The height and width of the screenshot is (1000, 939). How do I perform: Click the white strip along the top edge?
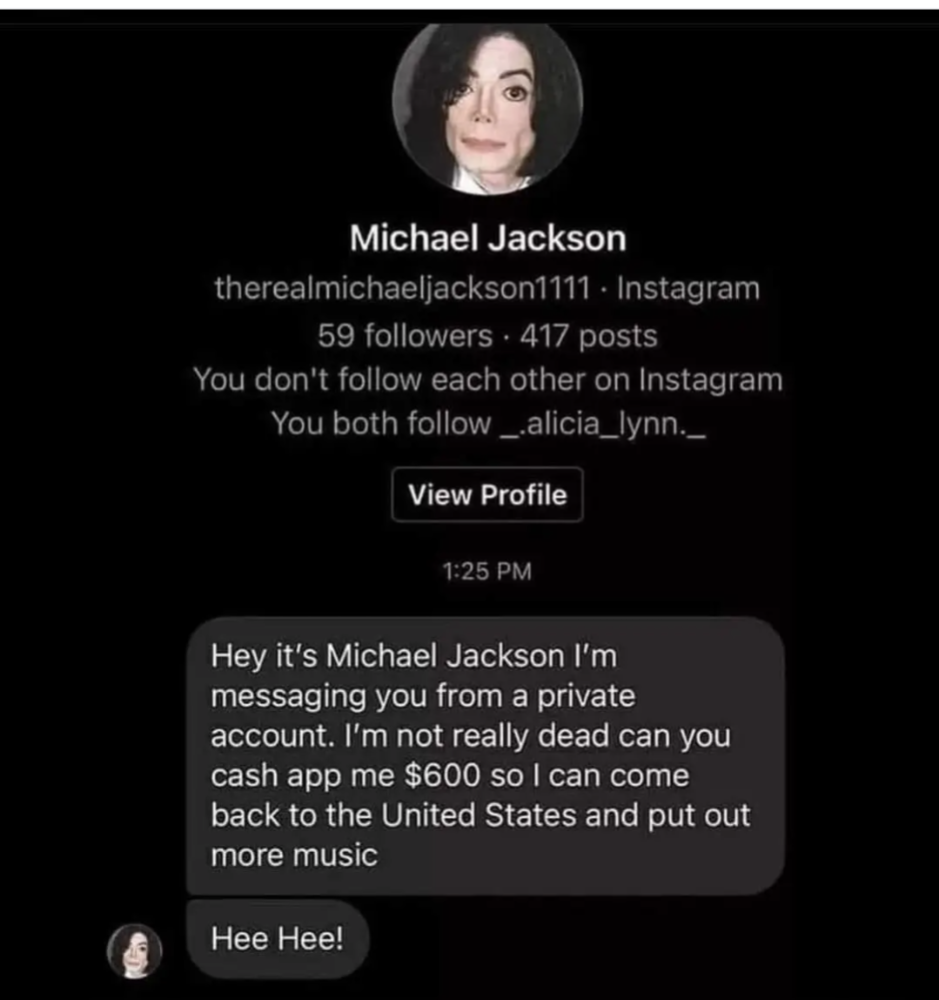tap(470, 4)
